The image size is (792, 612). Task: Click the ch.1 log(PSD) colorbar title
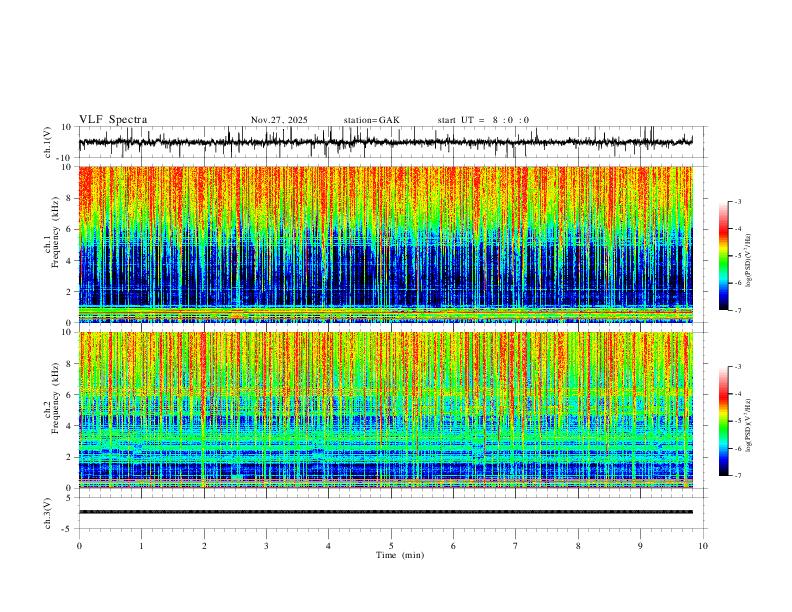pyautogui.click(x=749, y=261)
